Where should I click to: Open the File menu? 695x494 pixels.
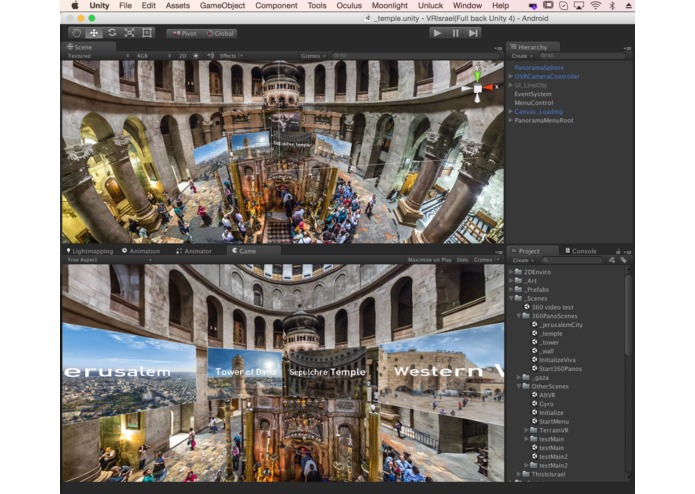(x=125, y=6)
